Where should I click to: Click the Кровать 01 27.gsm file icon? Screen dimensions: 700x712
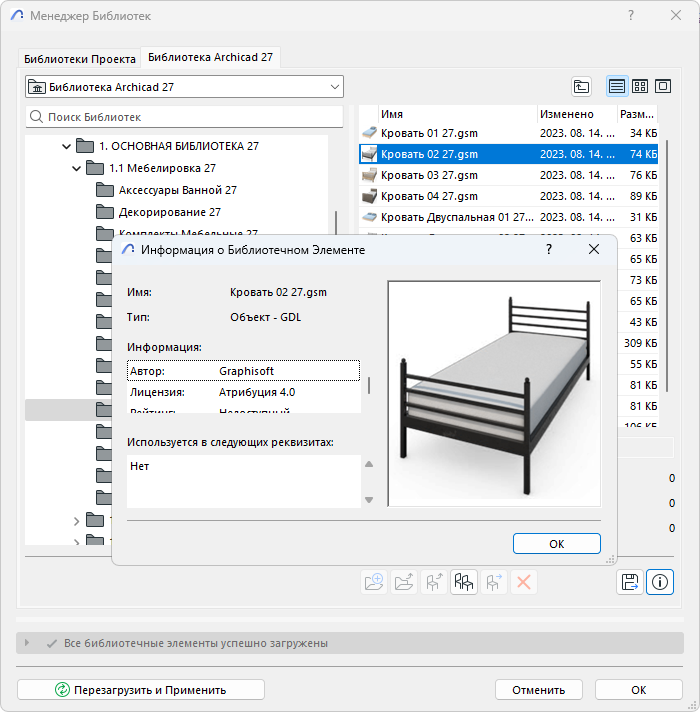pos(370,133)
